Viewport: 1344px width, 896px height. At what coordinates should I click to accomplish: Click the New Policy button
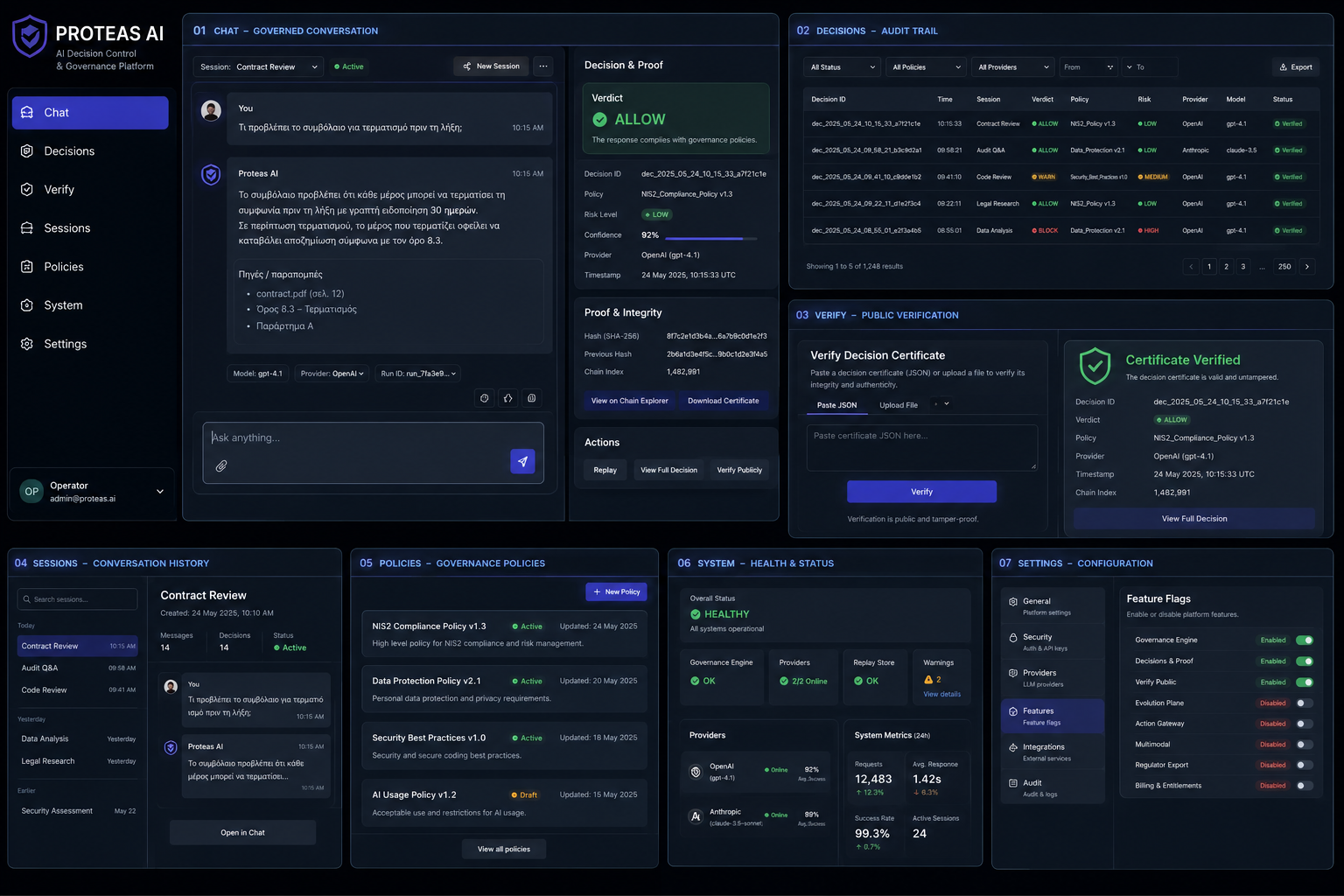616,591
